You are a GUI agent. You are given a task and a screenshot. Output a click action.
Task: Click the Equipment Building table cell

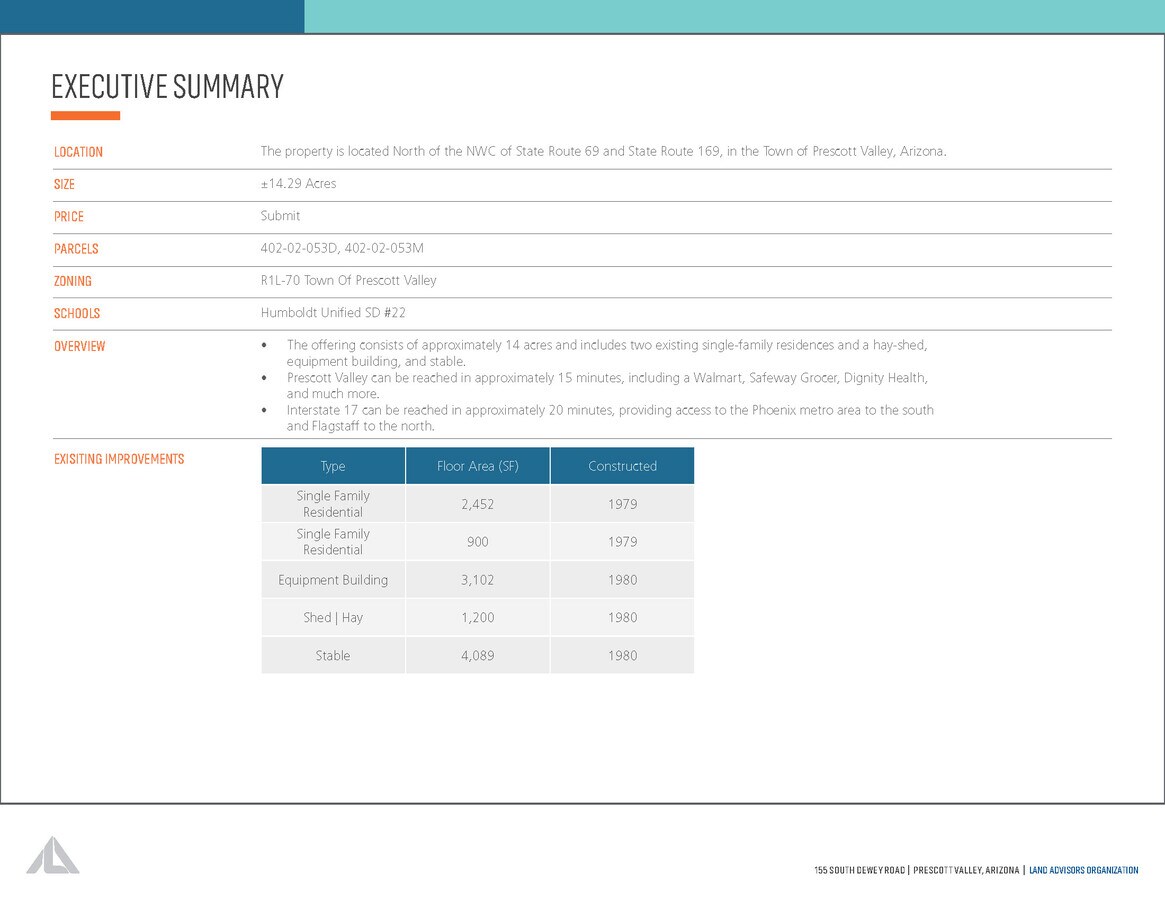[333, 580]
